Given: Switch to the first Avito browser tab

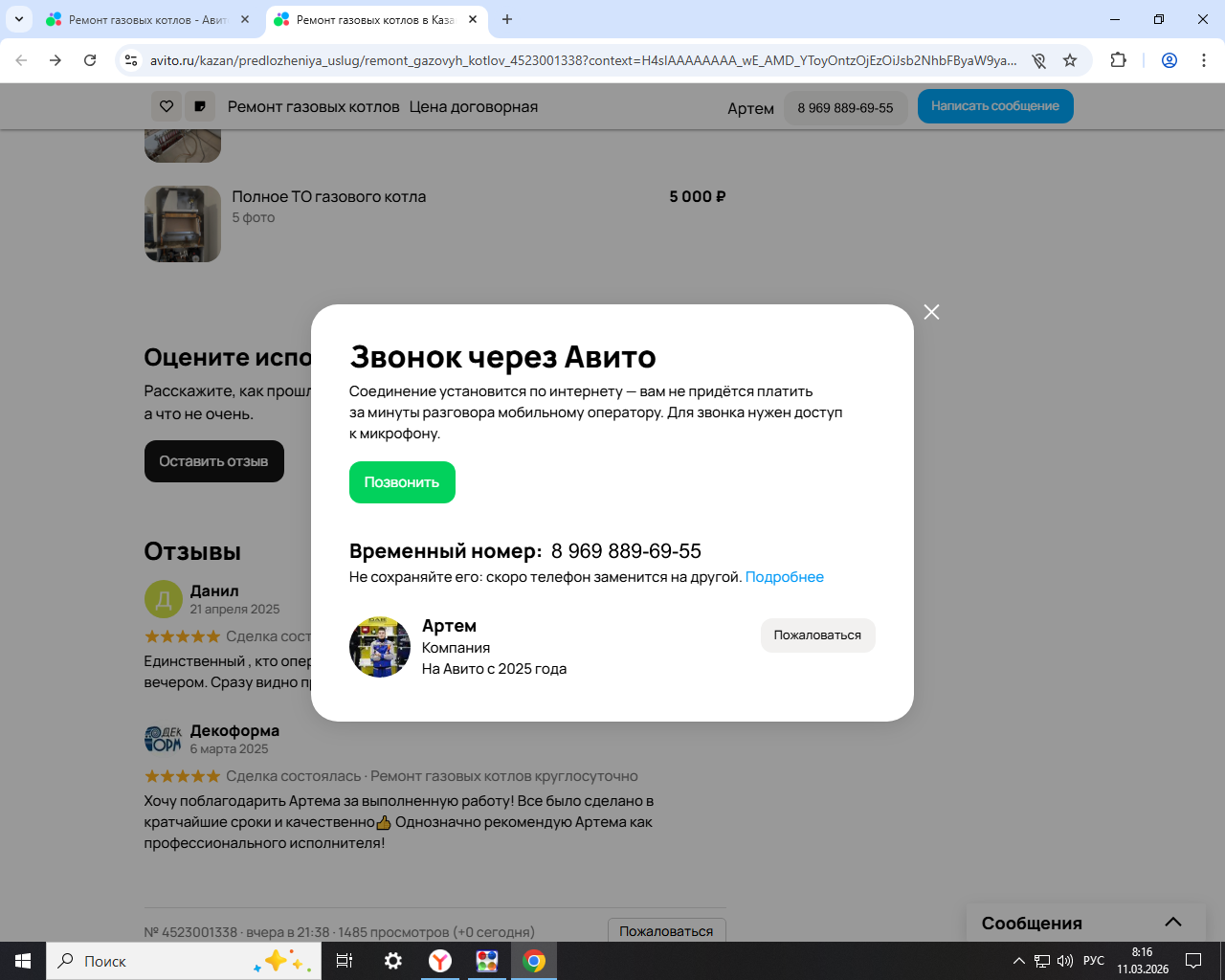Looking at the screenshot, I should (148, 19).
